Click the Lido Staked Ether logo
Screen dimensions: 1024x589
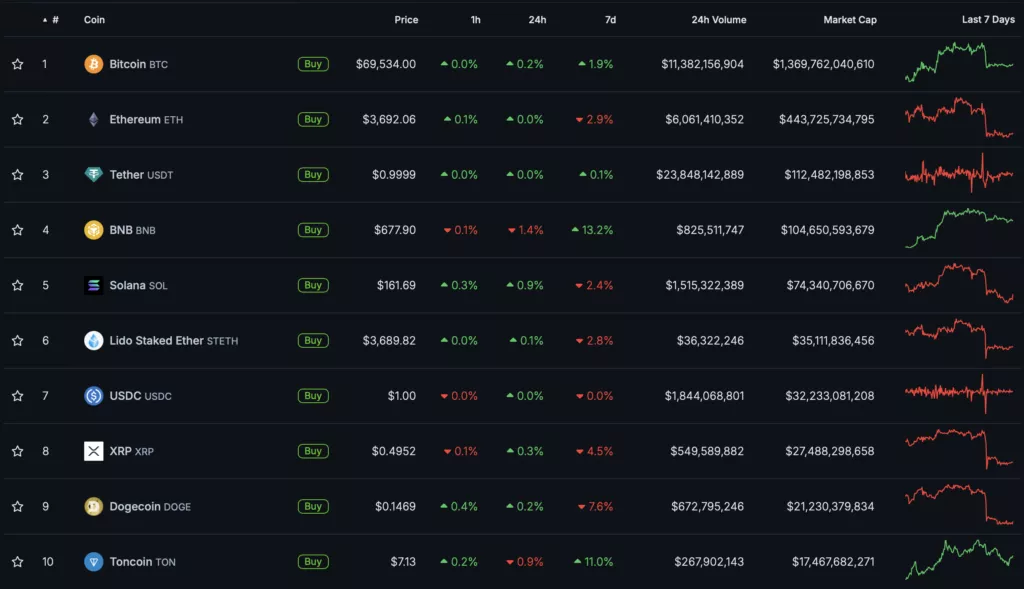pos(93,340)
